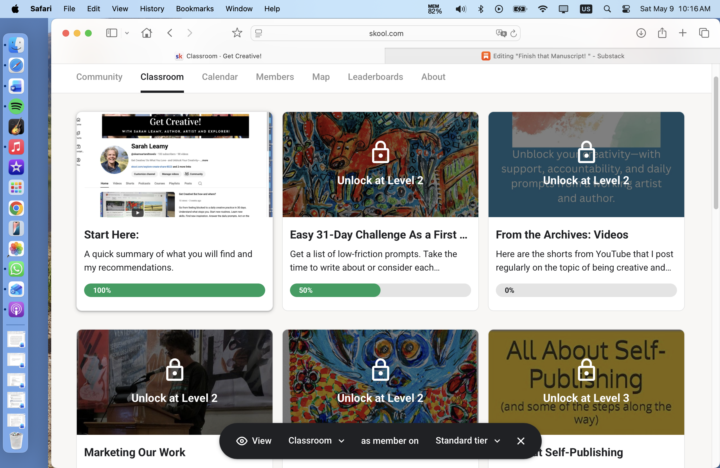This screenshot has height=468, width=720.
Task: Open the Bookmarks menu
Action: point(195,9)
